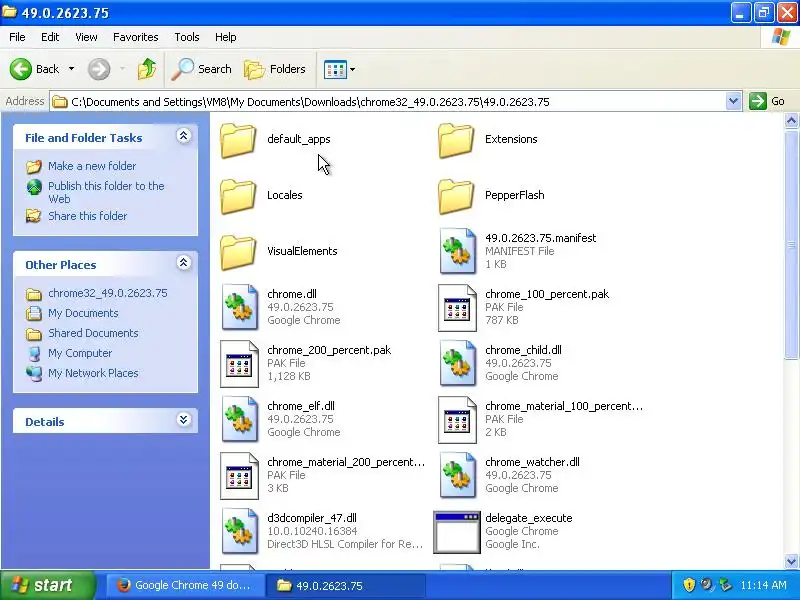
Task: Toggle the Folders pane button
Action: [275, 69]
